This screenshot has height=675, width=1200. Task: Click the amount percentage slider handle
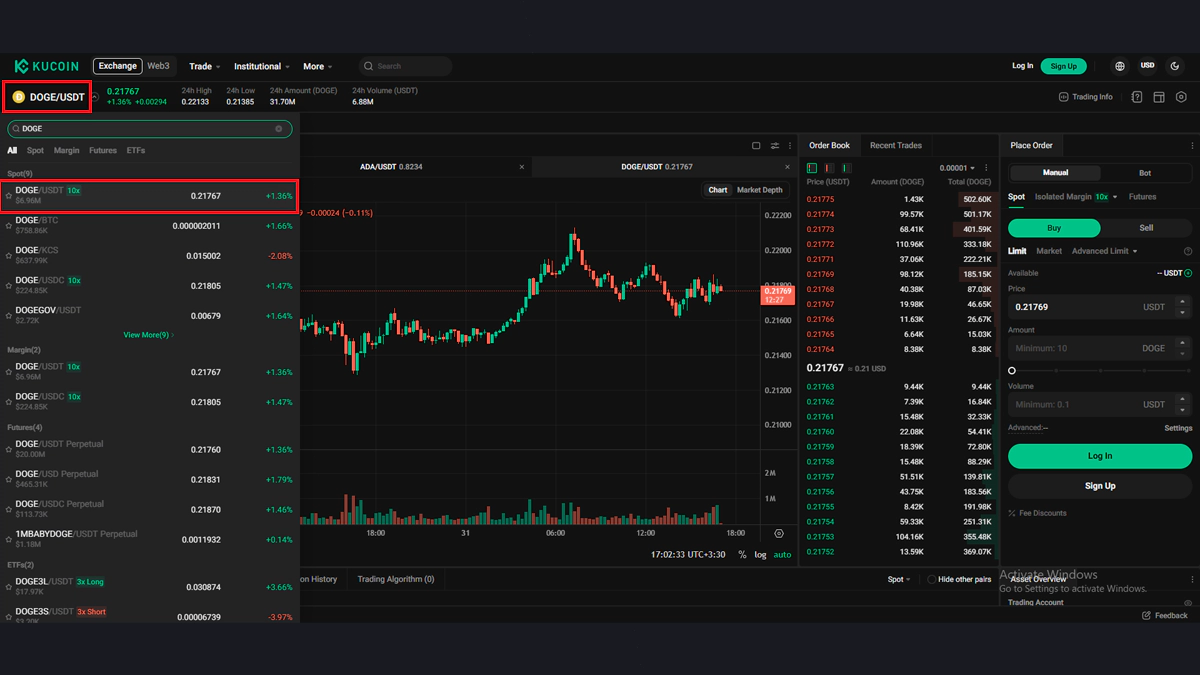pyautogui.click(x=1012, y=371)
